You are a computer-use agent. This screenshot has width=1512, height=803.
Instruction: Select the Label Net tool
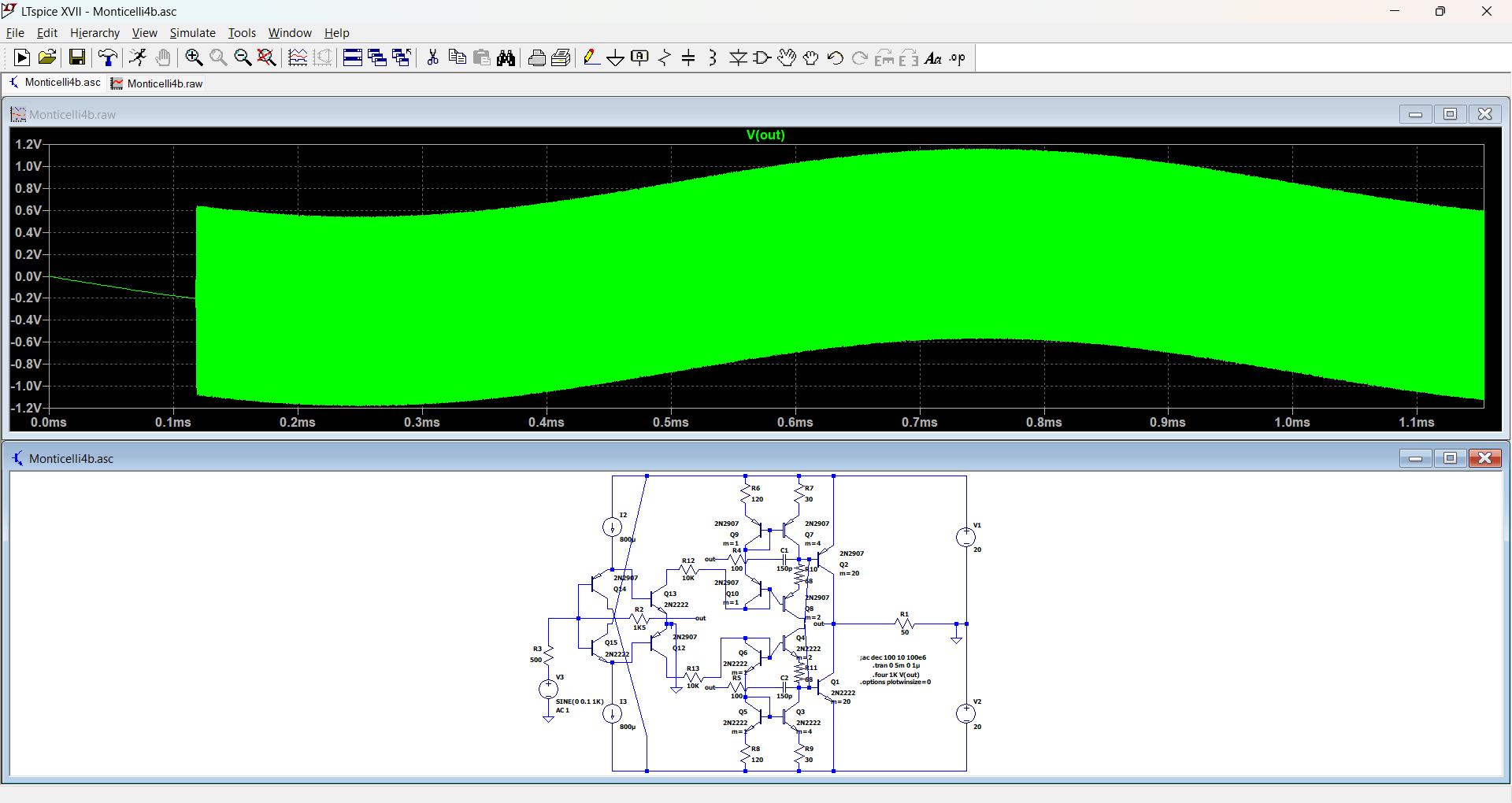(640, 57)
